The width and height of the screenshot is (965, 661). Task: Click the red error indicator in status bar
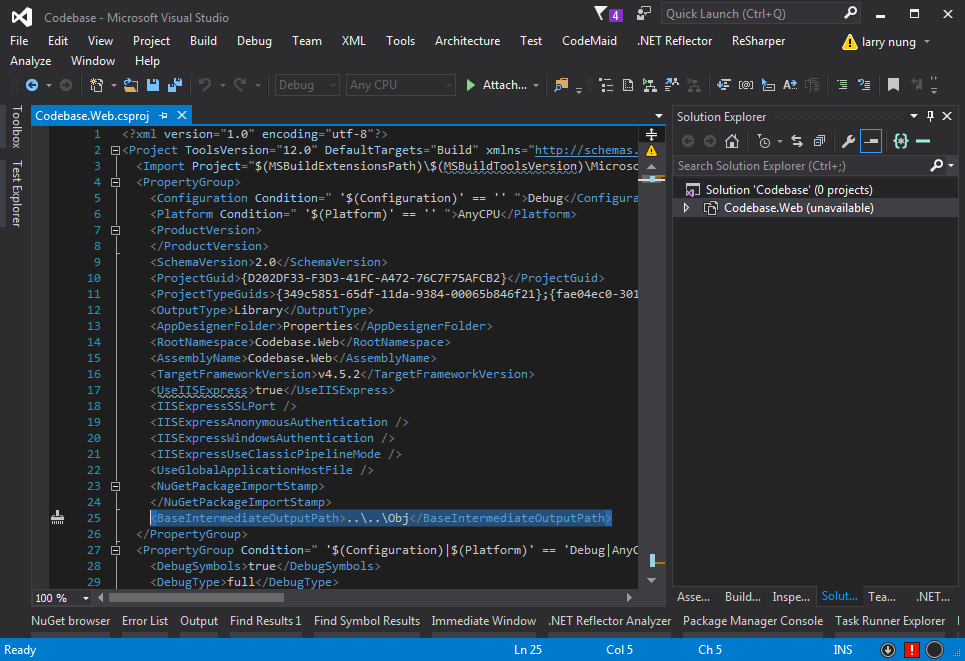click(x=911, y=650)
